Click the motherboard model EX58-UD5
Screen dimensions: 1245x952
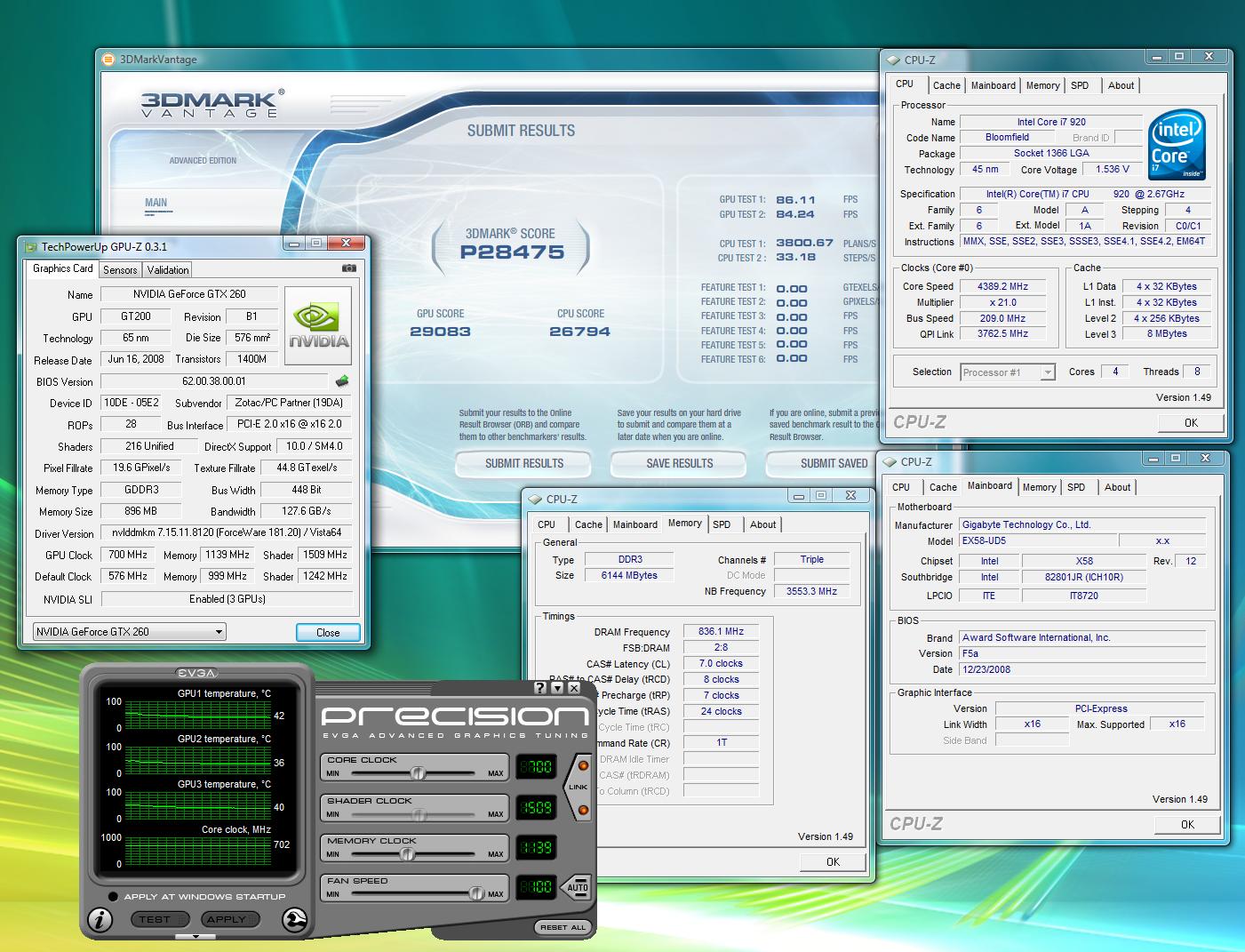point(1037,540)
